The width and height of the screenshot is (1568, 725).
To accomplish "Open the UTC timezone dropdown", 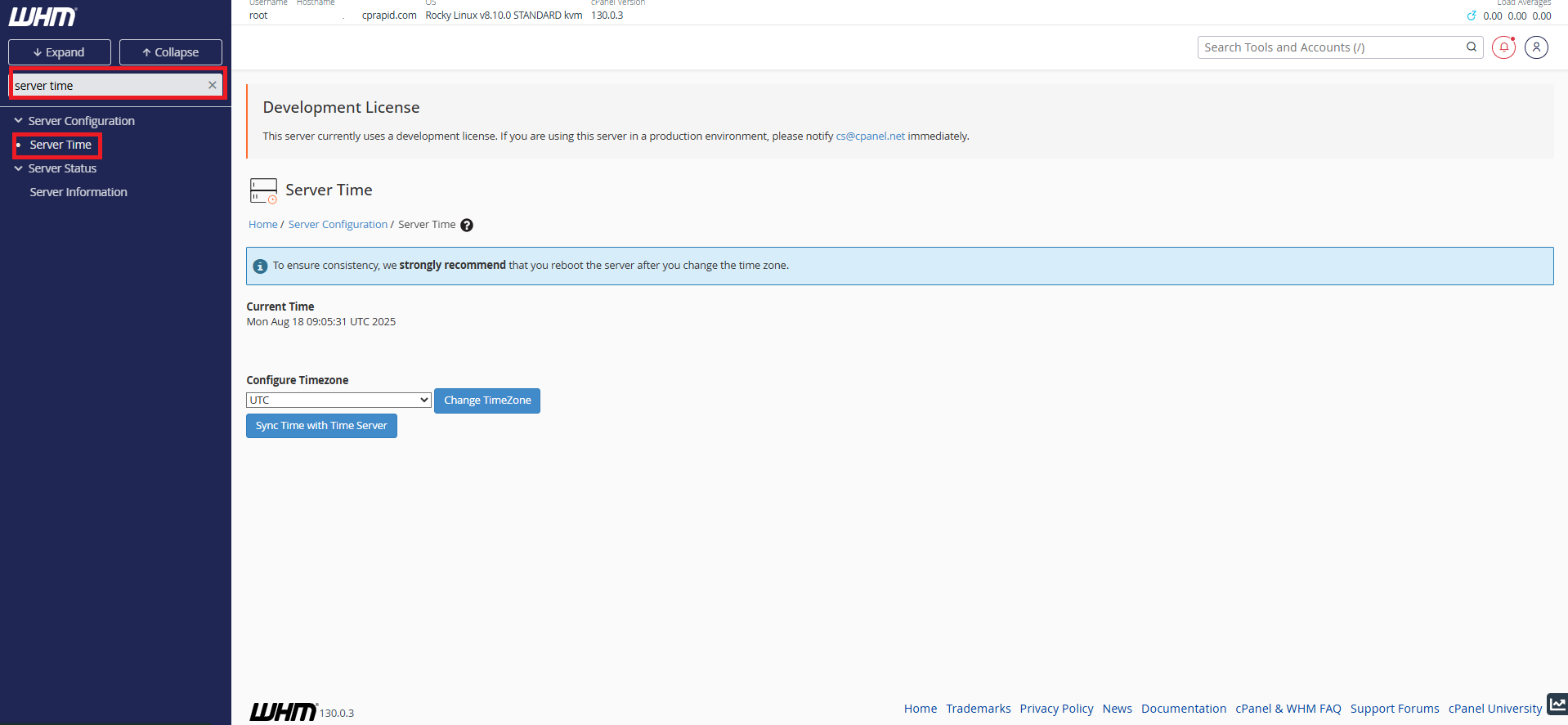I will pos(338,400).
